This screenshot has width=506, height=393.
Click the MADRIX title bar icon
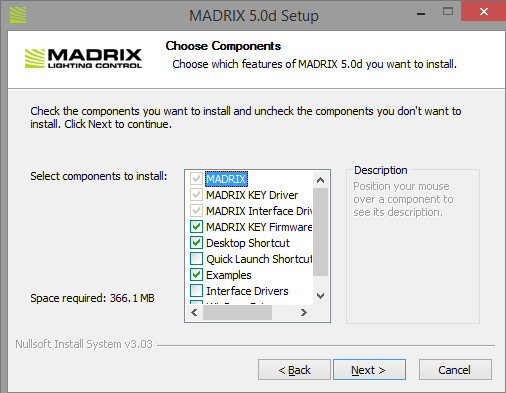[18, 15]
